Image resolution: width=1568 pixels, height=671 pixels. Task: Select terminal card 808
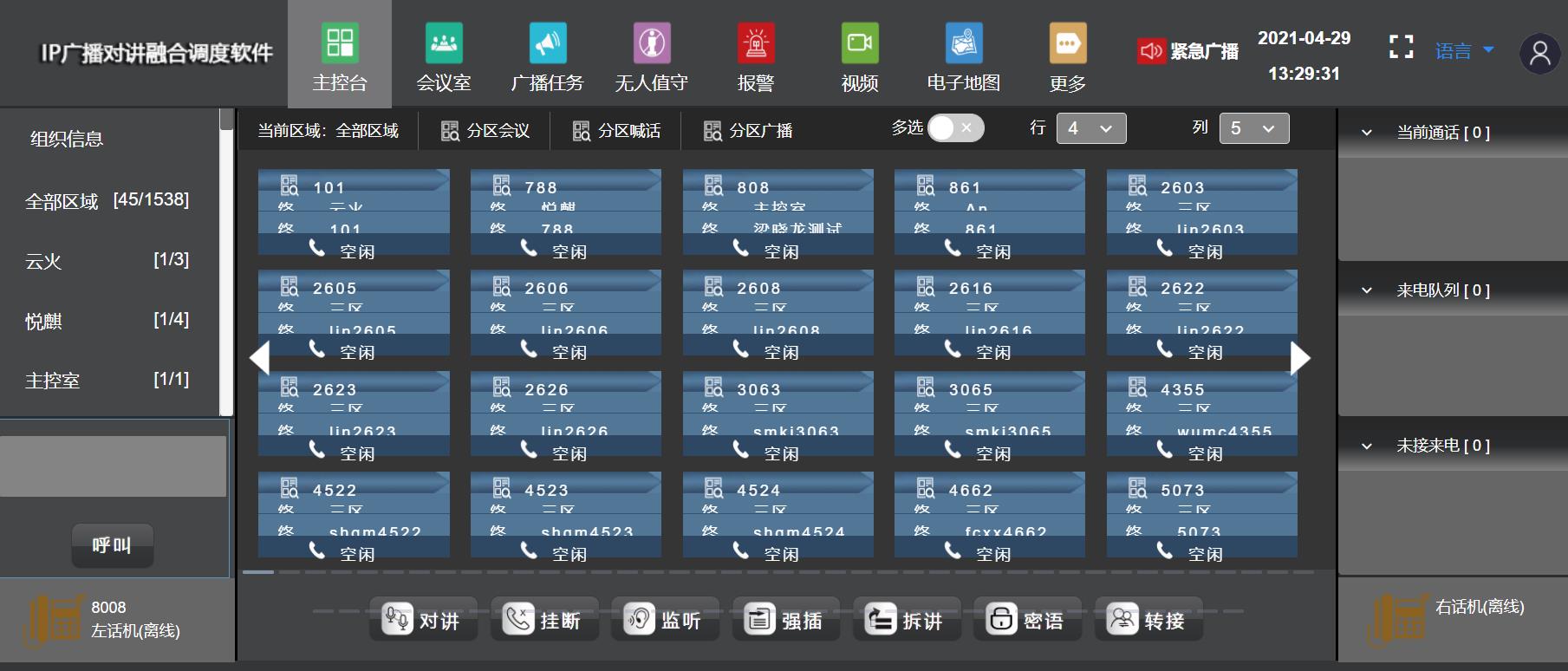click(x=778, y=212)
